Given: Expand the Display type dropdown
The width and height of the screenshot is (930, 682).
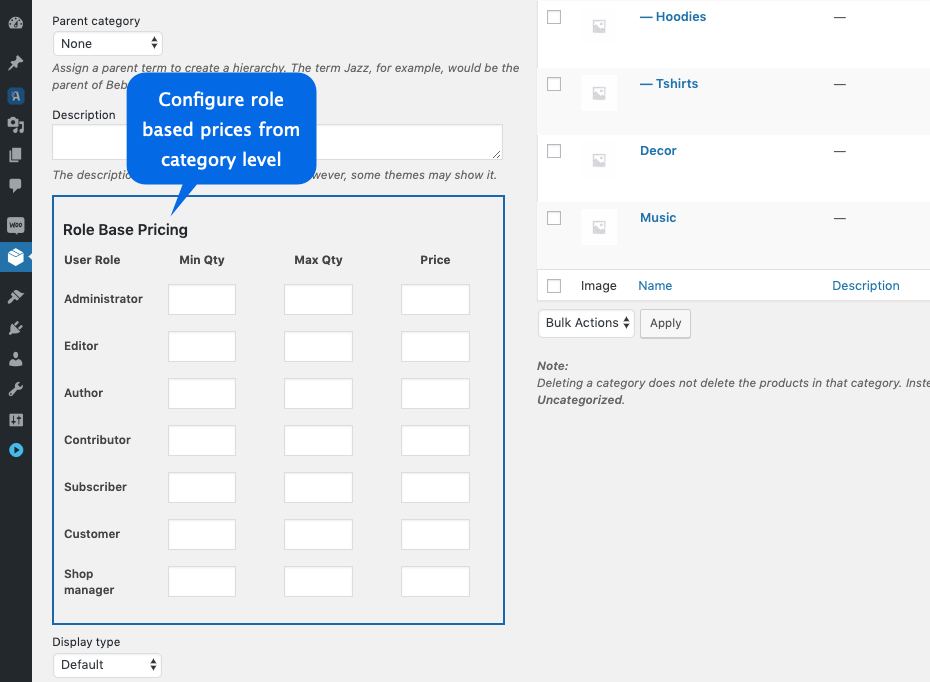Looking at the screenshot, I should [107, 665].
